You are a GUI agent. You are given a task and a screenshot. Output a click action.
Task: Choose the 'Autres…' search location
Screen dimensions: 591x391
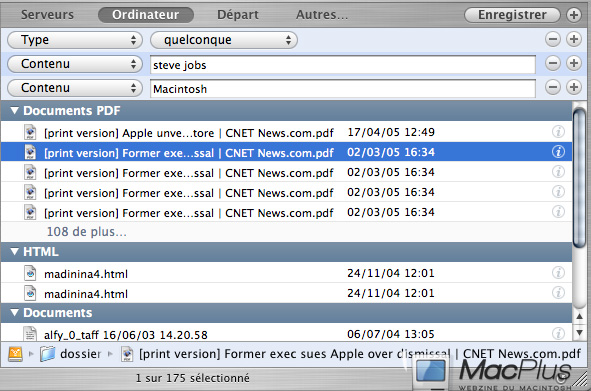tap(322, 15)
